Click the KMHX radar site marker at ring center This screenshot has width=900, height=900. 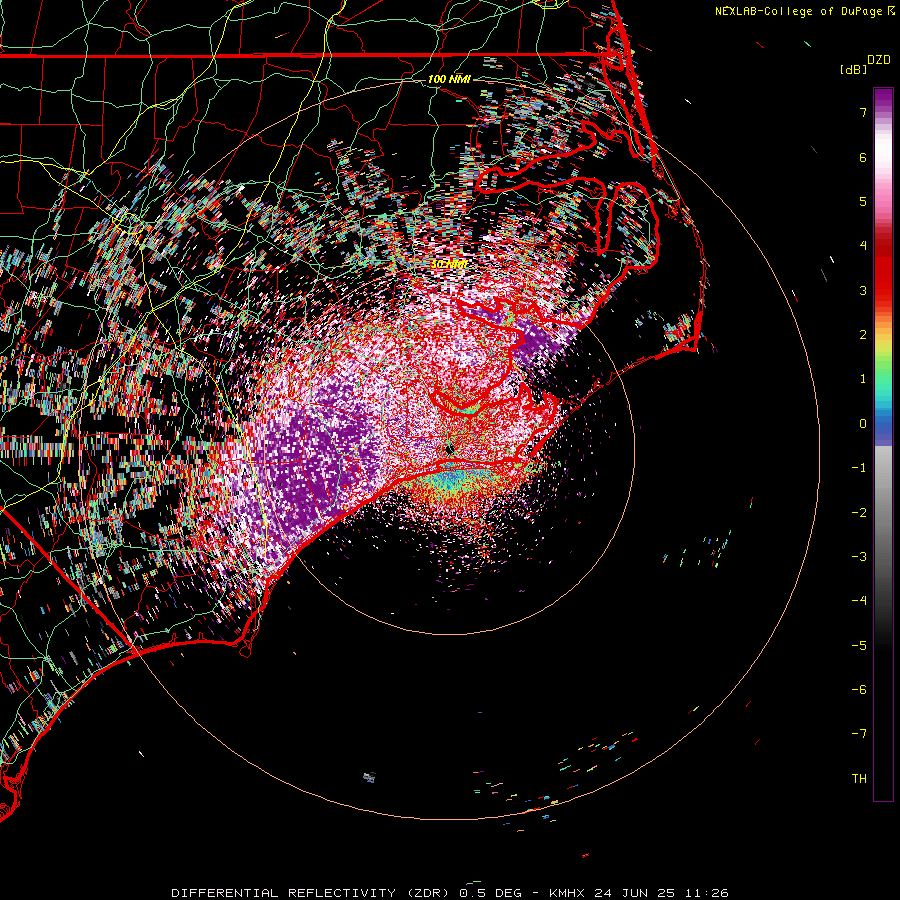click(x=450, y=449)
